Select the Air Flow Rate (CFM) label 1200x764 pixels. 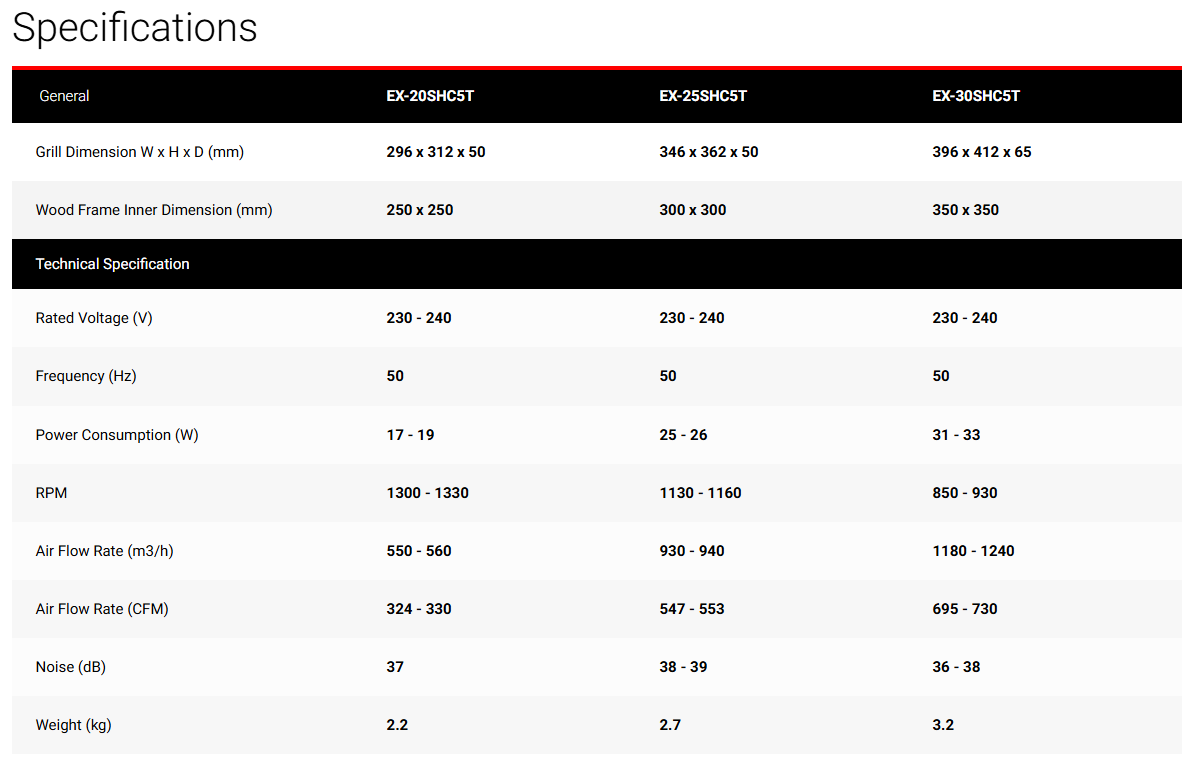pyautogui.click(x=102, y=609)
